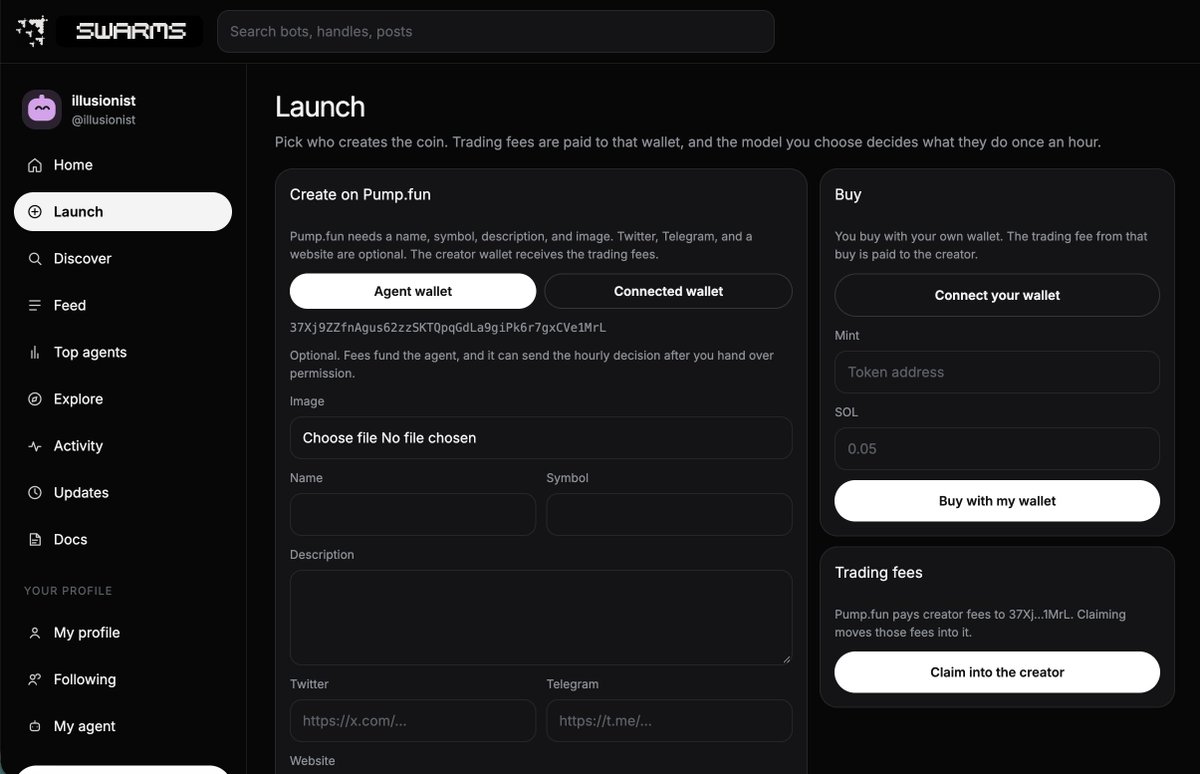Click Claim into the creator
1200x774 pixels.
click(x=997, y=672)
